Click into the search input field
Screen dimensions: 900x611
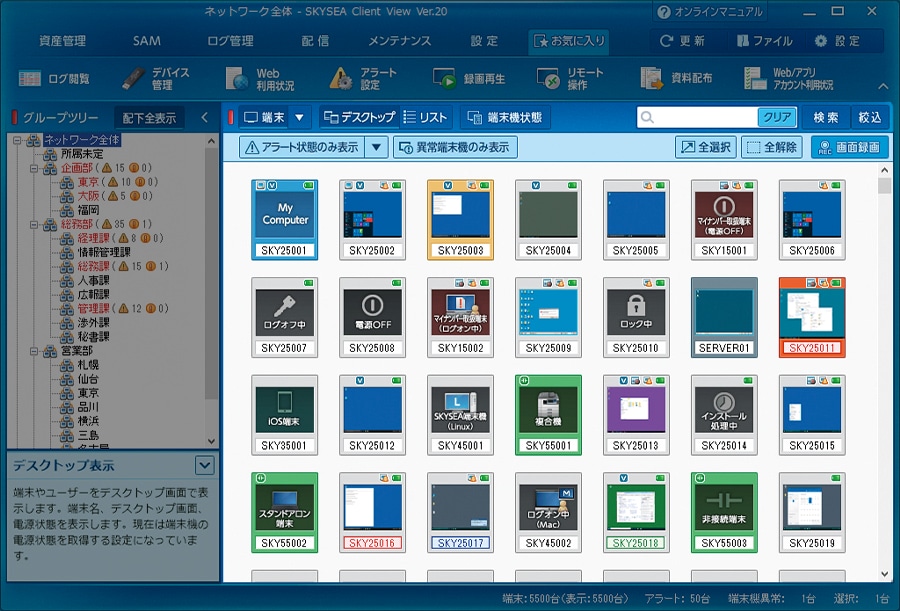pos(706,117)
